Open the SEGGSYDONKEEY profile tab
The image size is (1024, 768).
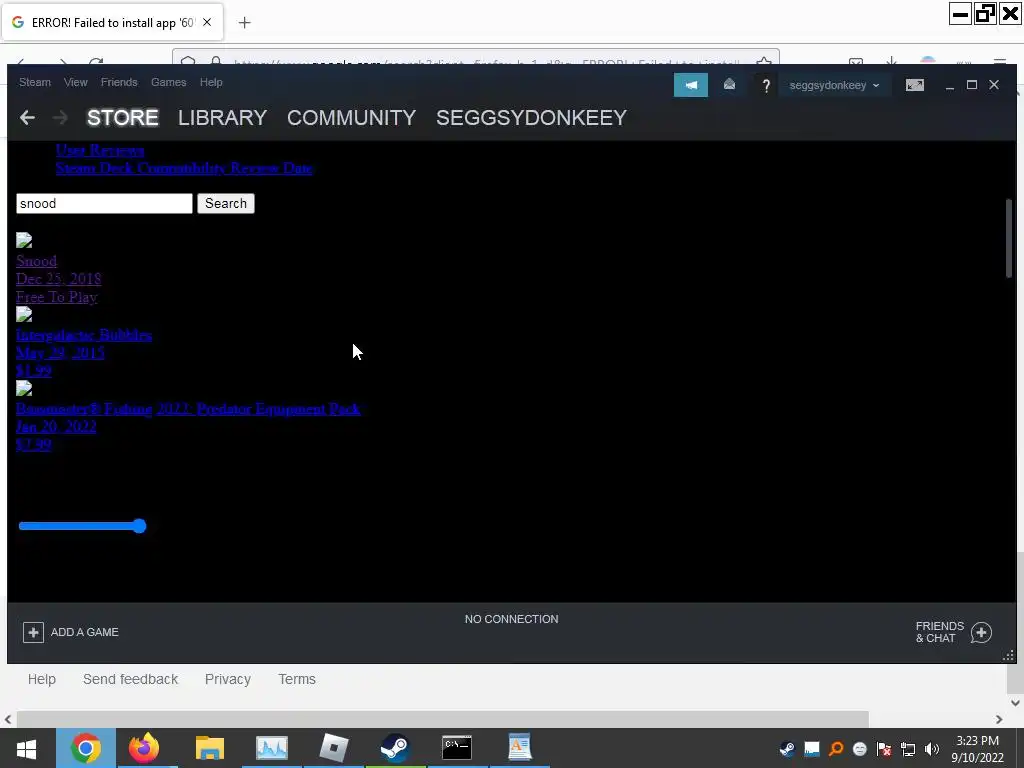(531, 118)
